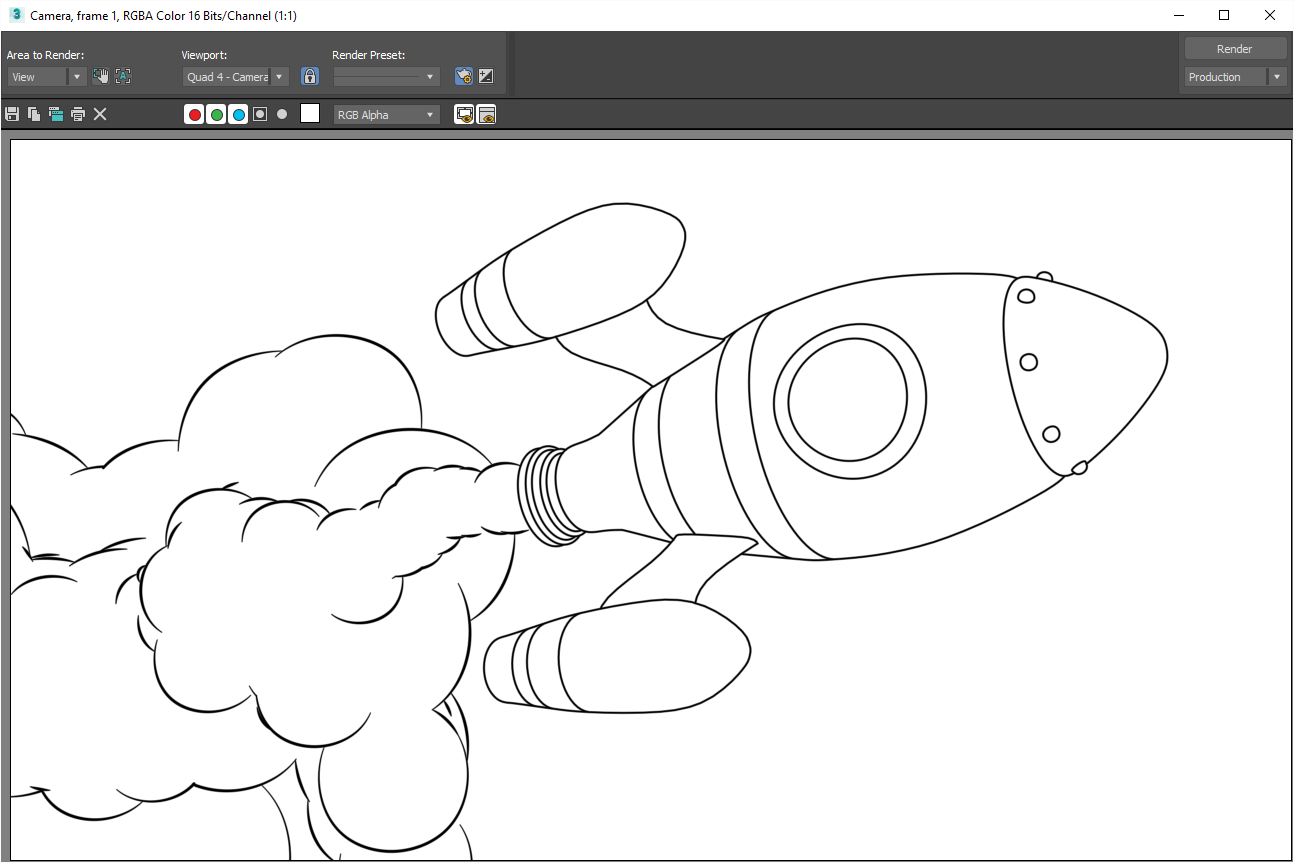1294x863 pixels.
Task: Click the Copy Image icon
Action: pyautogui.click(x=34, y=115)
